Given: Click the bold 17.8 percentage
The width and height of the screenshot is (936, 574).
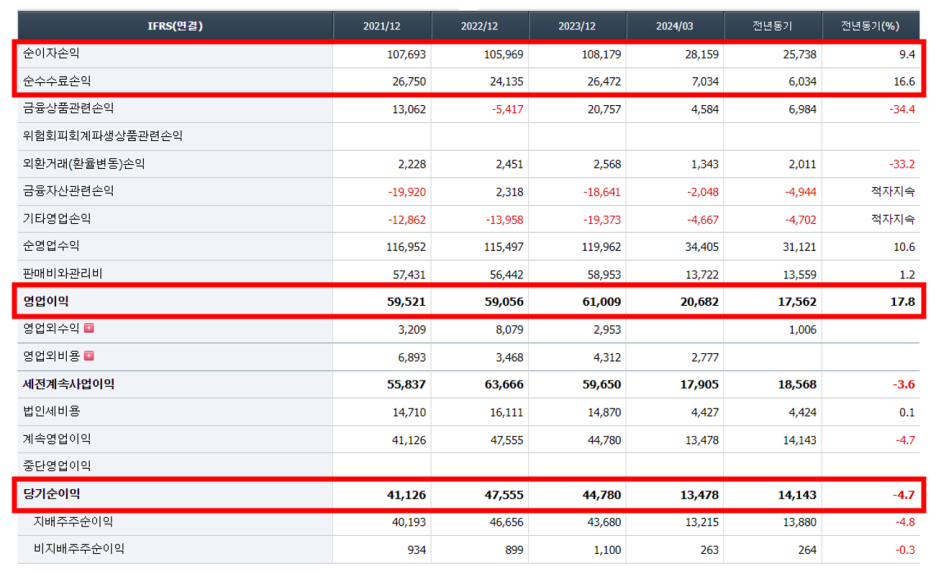Looking at the screenshot, I should click(903, 302).
